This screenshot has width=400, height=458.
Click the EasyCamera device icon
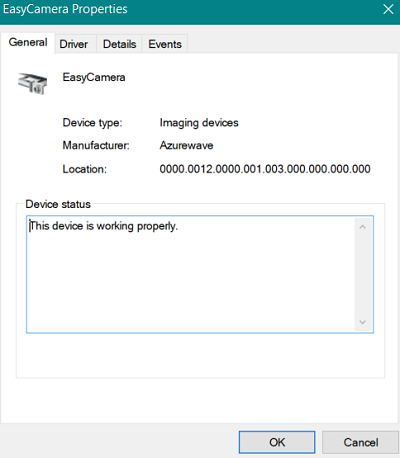click(x=32, y=83)
